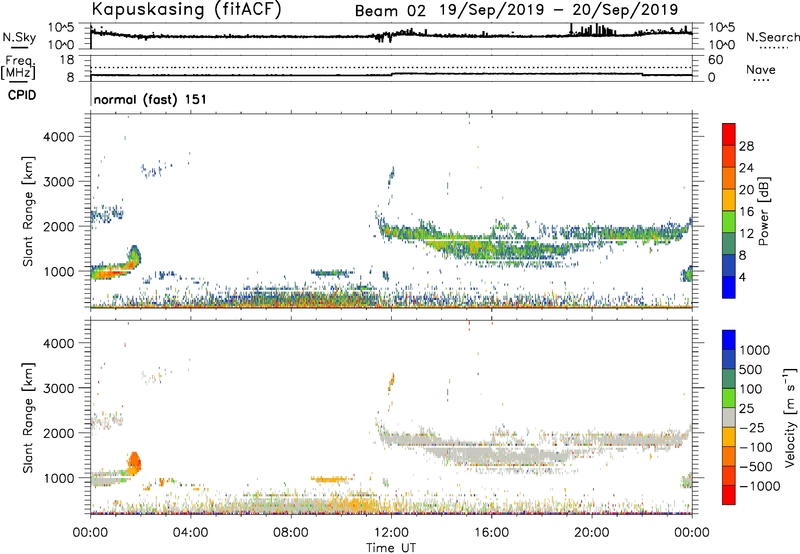Click the 'normal (fast) 151' text
This screenshot has height=554, width=800.
151,99
